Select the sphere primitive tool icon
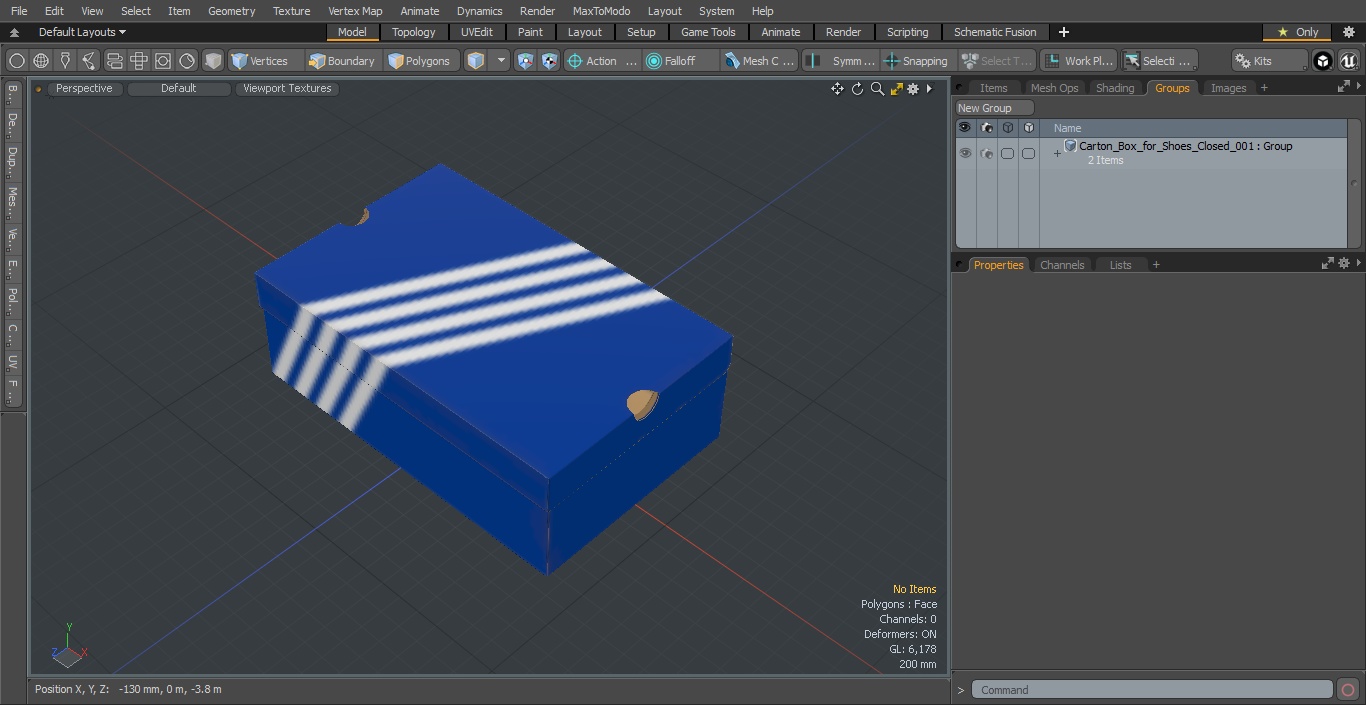Viewport: 1366px width, 705px height. 17,61
